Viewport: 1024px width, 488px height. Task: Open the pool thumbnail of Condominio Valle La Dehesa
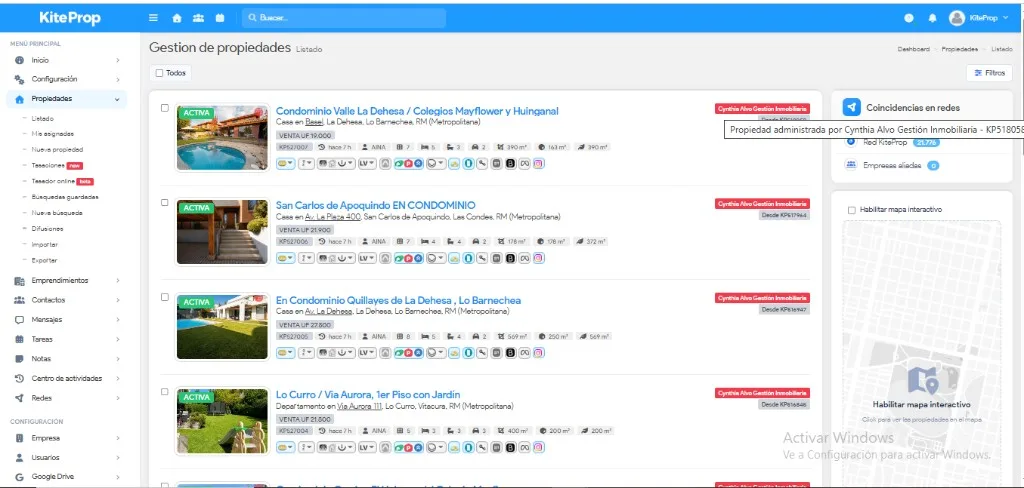(x=222, y=138)
